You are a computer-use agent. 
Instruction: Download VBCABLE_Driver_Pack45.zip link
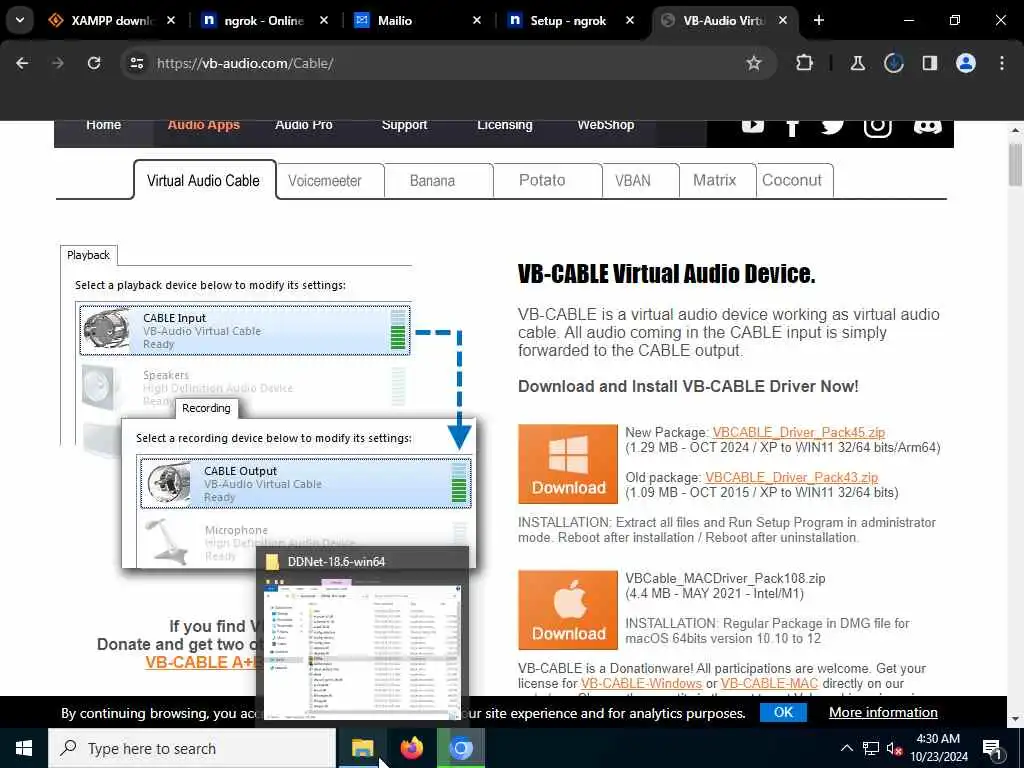click(x=799, y=432)
